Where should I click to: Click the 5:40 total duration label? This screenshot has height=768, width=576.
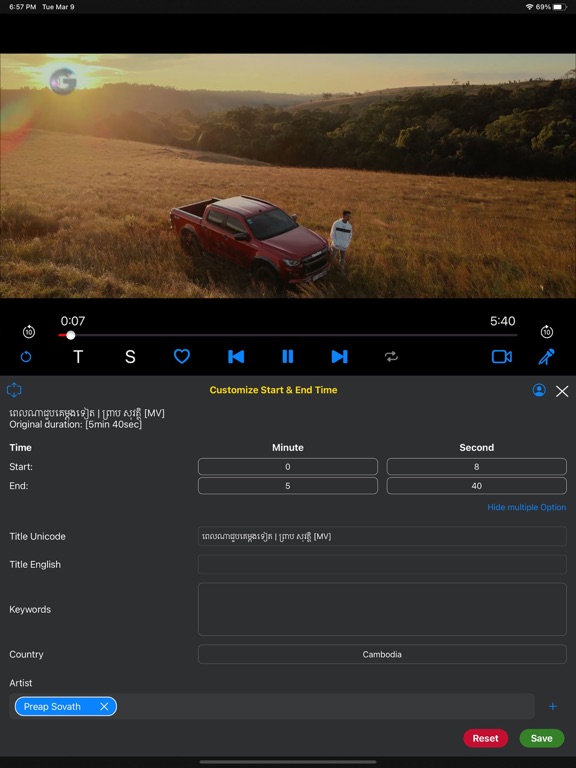[503, 321]
